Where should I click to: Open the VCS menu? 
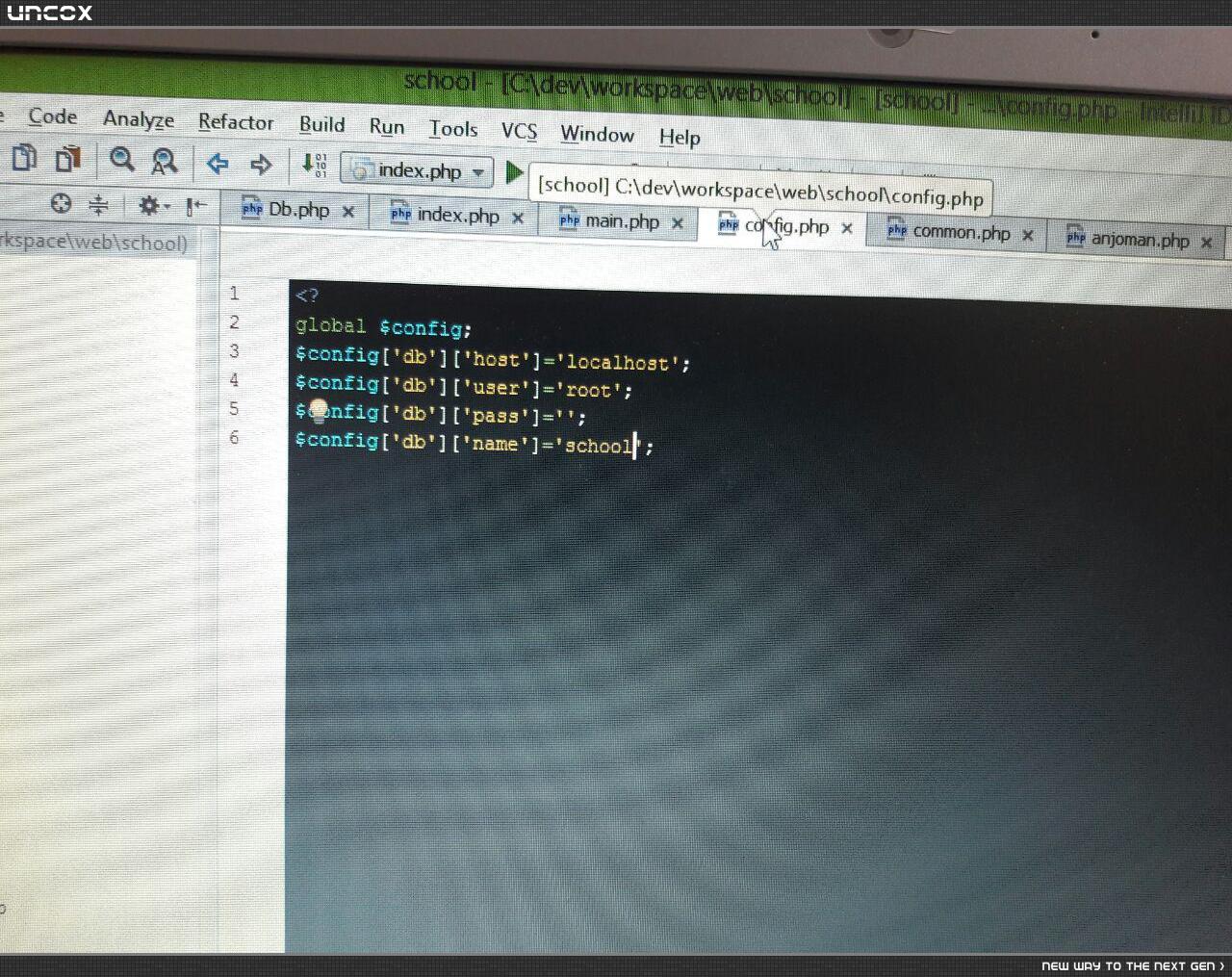[519, 131]
